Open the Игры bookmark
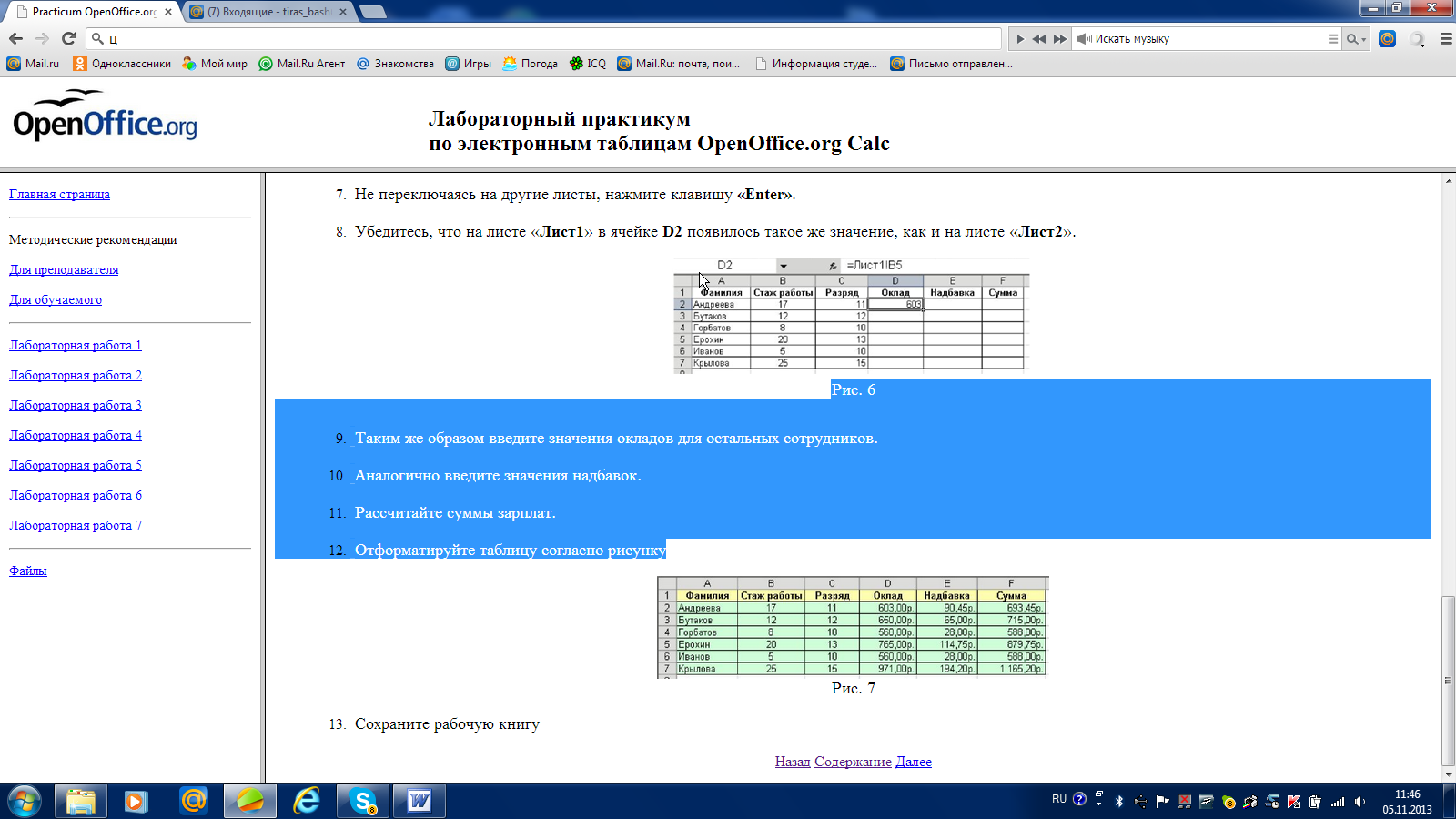1456x819 pixels. pyautogui.click(x=468, y=64)
